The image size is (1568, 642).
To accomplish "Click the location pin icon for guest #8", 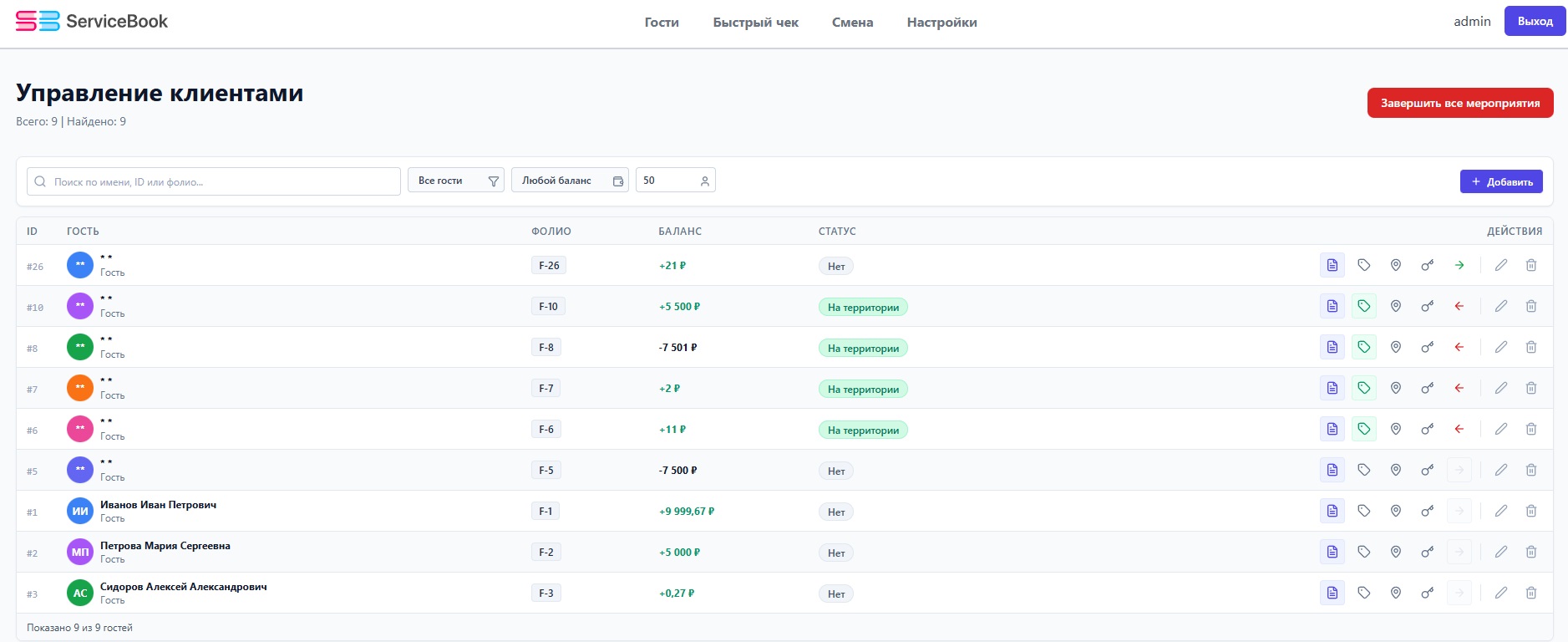I will 1396,347.
